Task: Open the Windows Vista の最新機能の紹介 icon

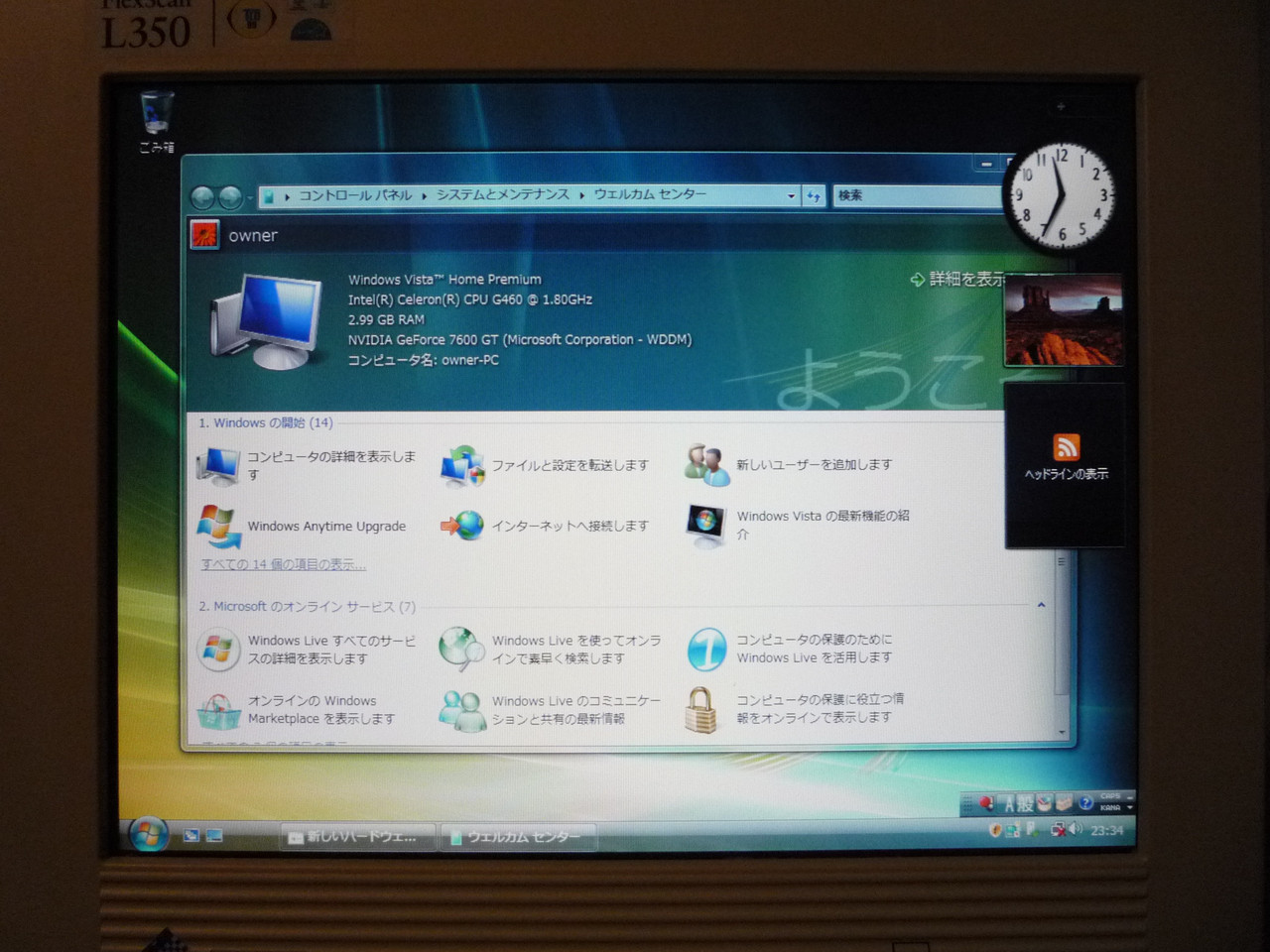Action: (x=706, y=526)
